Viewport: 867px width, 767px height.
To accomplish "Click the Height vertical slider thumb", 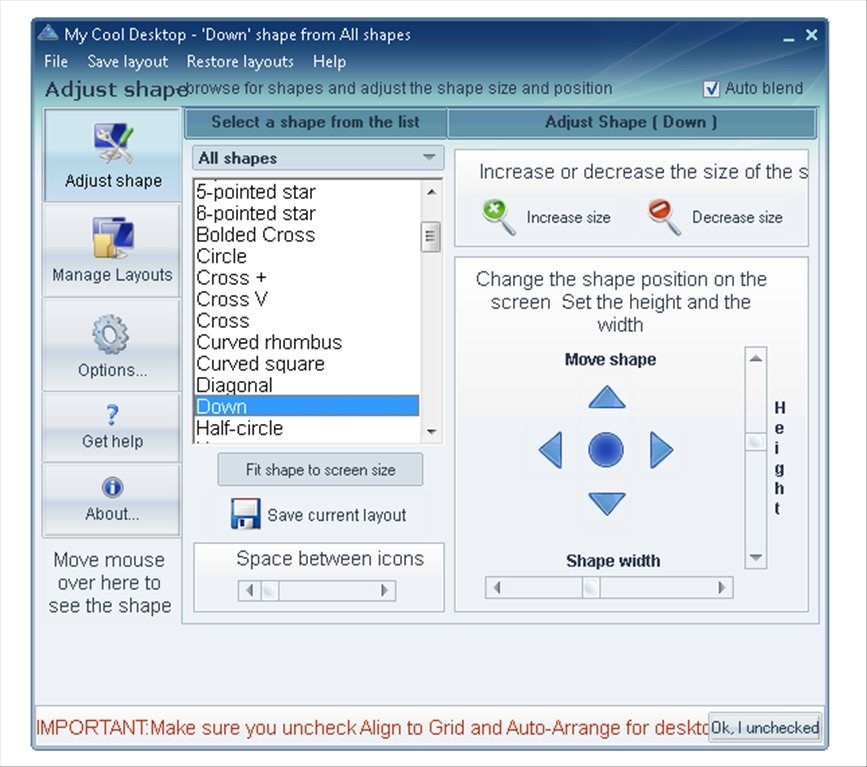I will coord(755,441).
